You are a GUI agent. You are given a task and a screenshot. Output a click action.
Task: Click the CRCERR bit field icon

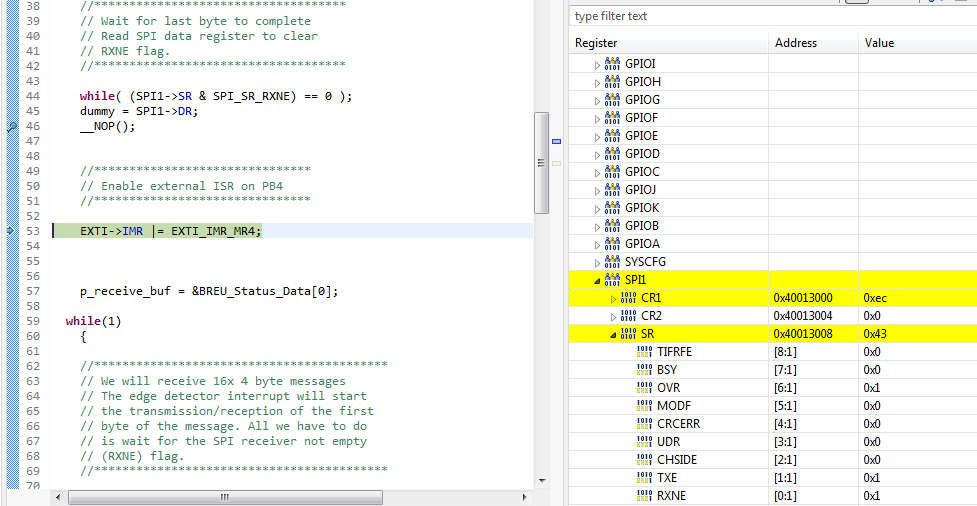[x=644, y=424]
